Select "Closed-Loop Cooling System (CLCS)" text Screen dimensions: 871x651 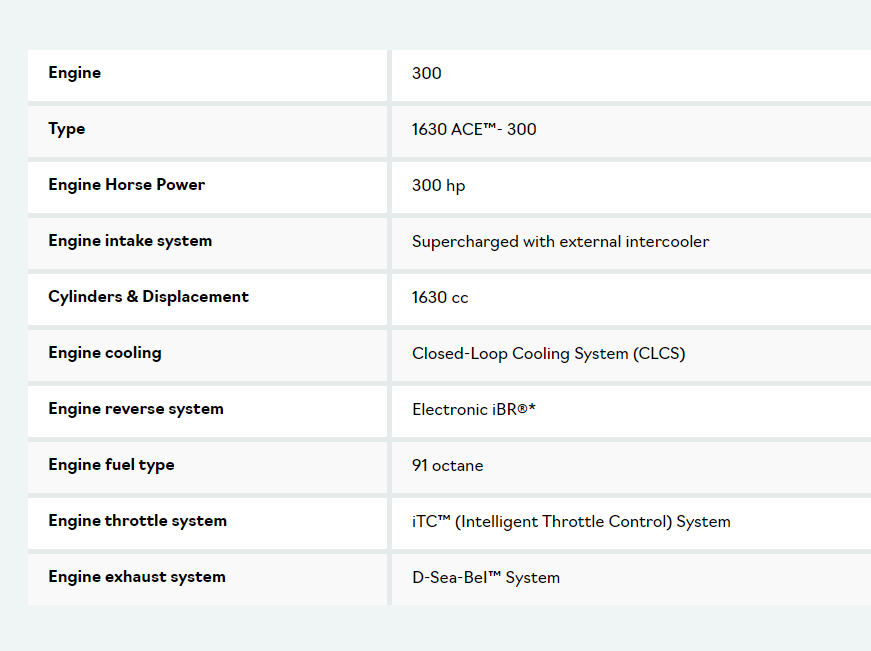point(548,353)
